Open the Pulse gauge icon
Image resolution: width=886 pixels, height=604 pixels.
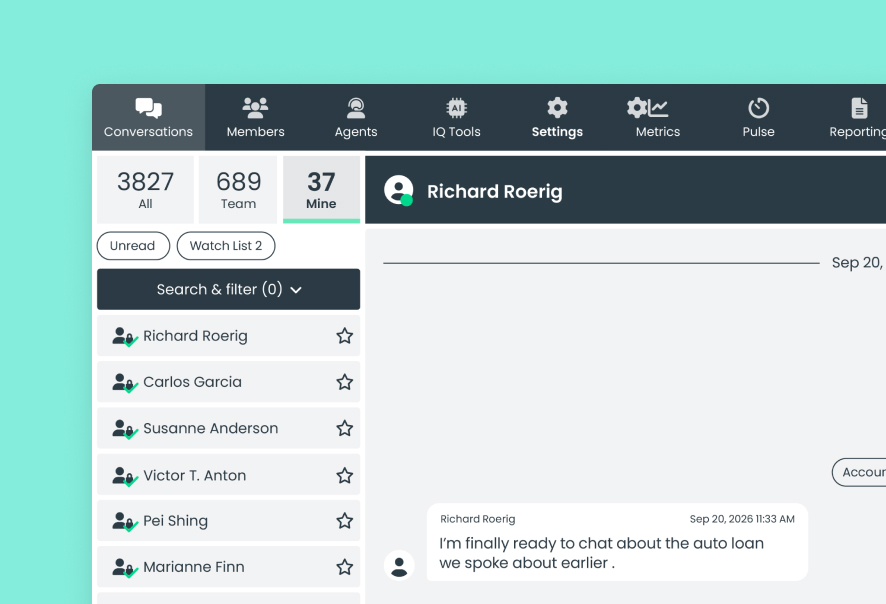coord(758,108)
